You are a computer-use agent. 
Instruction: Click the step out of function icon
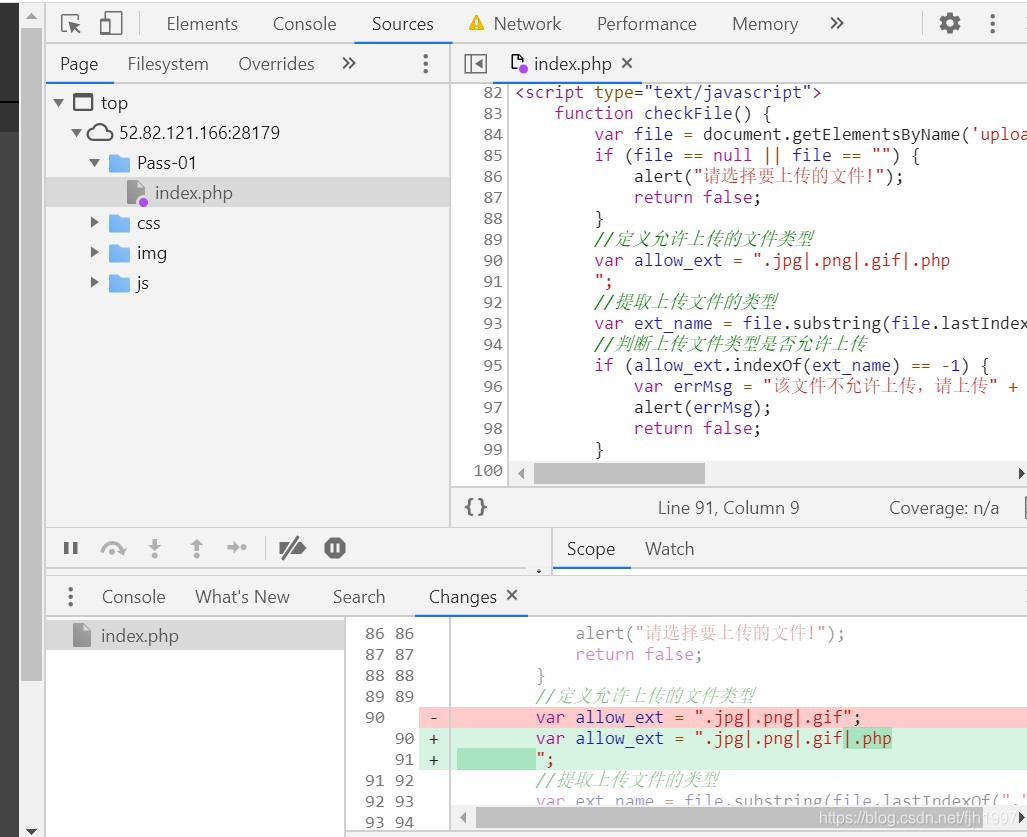tap(197, 548)
